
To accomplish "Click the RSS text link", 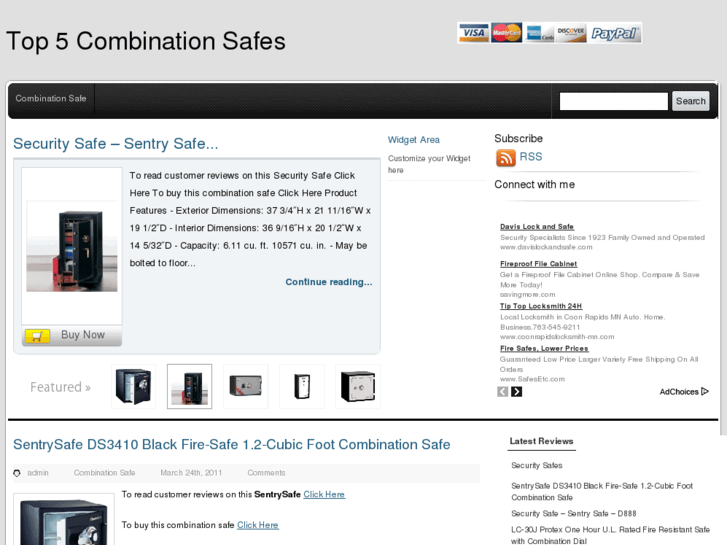I will pyautogui.click(x=531, y=157).
